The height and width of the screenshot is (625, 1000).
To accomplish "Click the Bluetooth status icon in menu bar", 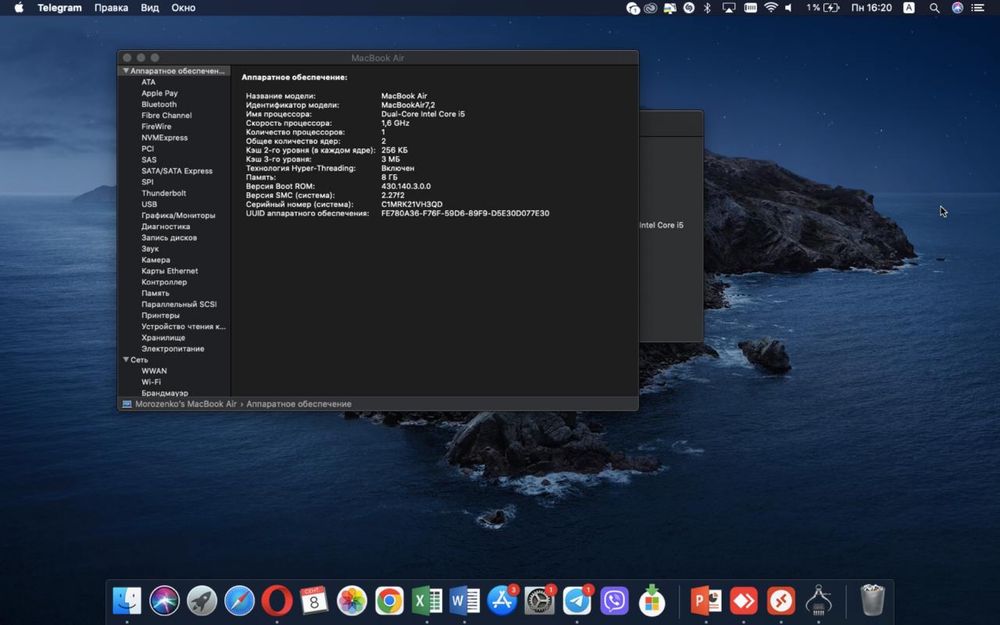I will click(x=707, y=8).
